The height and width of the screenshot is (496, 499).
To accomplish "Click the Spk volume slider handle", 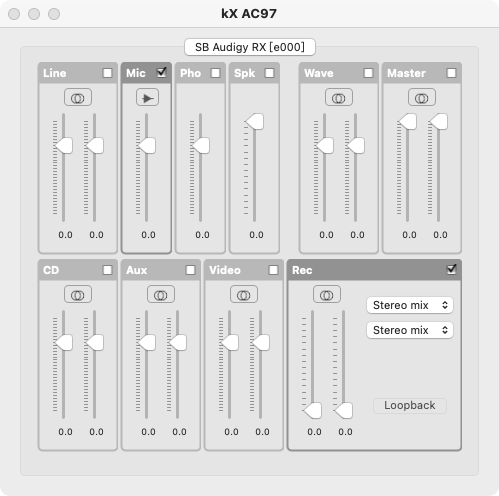I will (x=255, y=121).
